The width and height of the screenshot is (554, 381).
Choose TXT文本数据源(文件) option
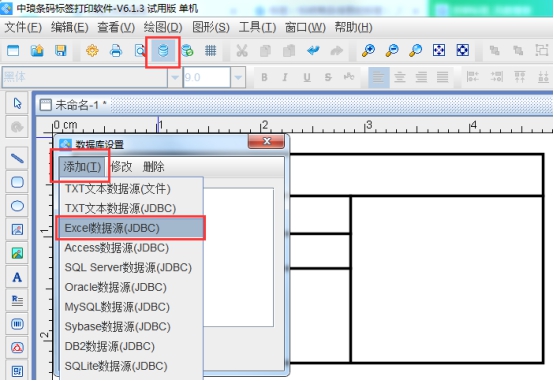[x=131, y=189]
